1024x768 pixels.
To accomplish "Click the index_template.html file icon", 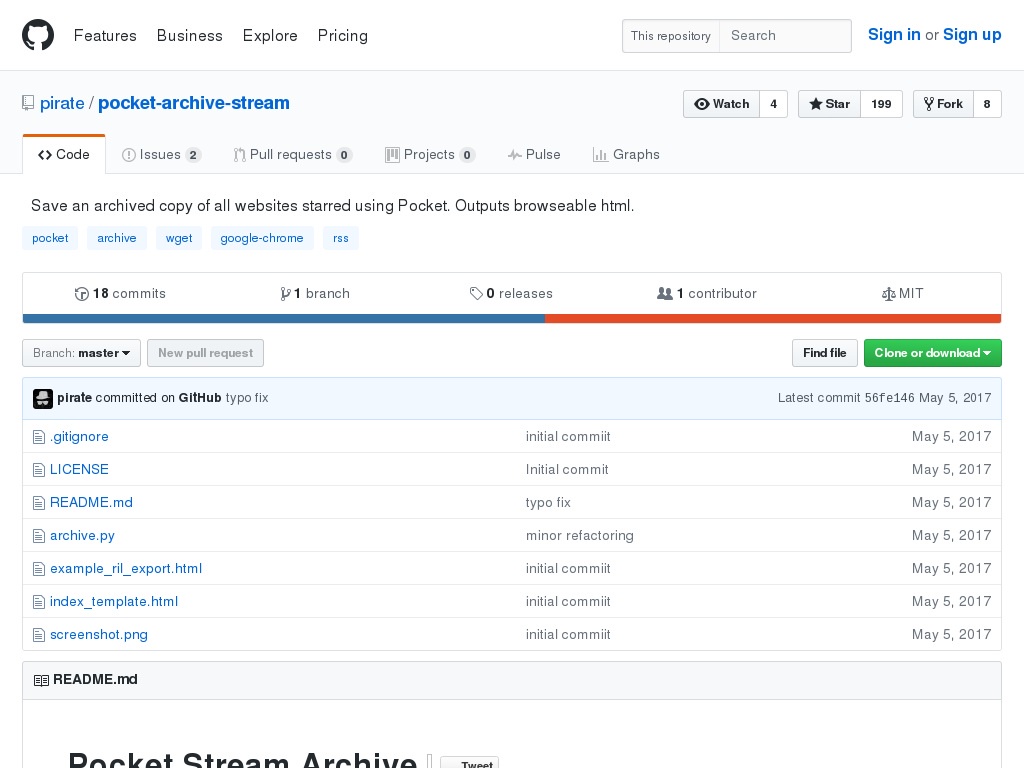I will coord(39,601).
